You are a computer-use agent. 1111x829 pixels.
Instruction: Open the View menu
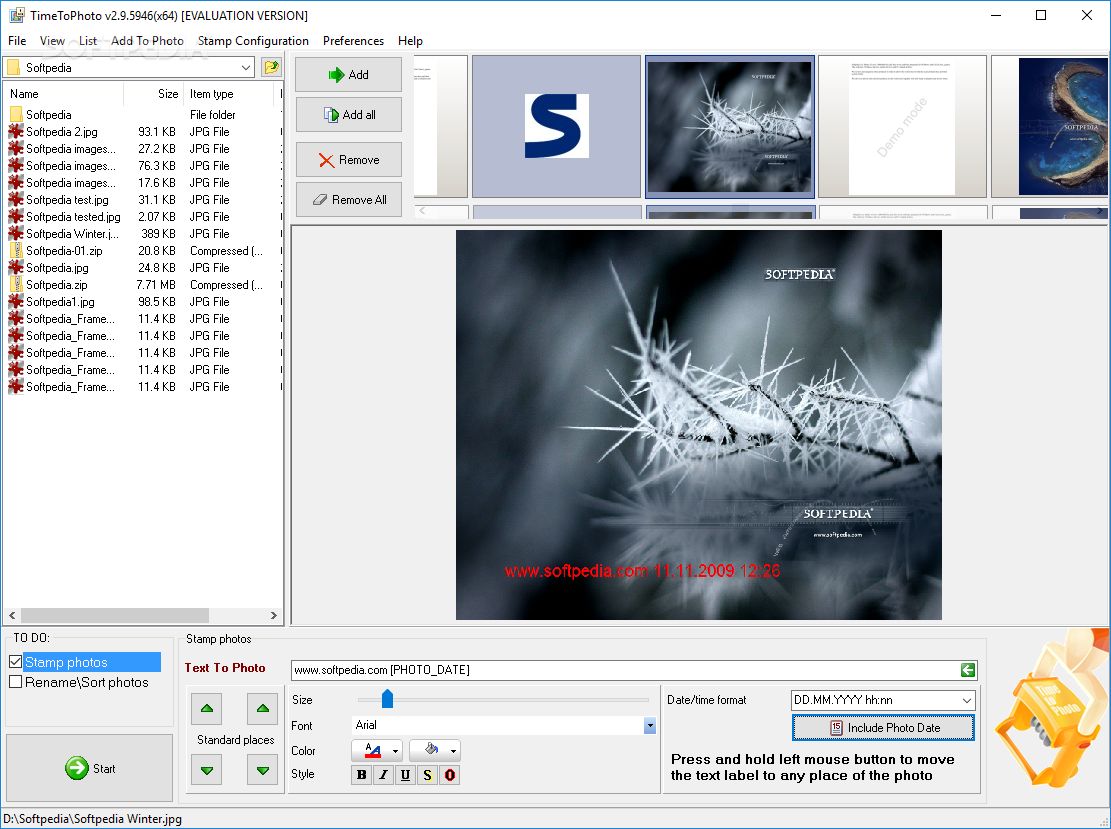(x=52, y=41)
